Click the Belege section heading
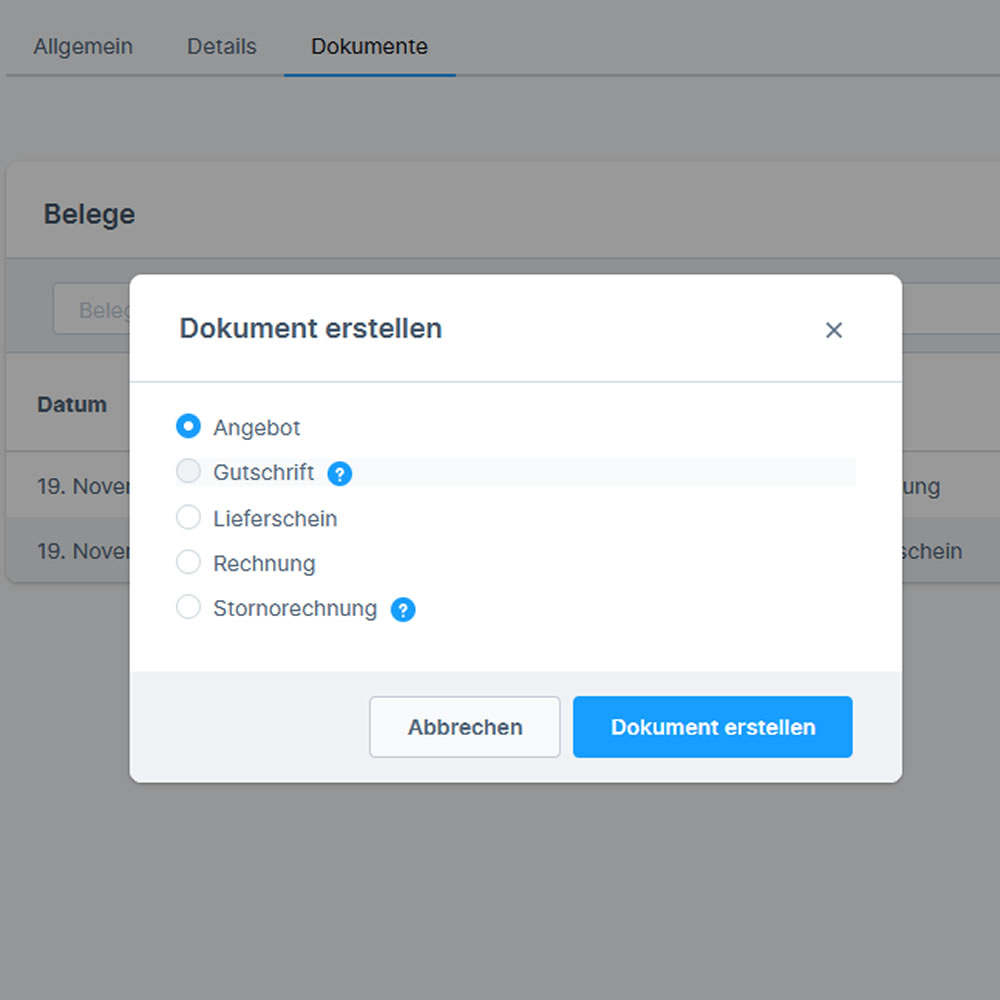The height and width of the screenshot is (1000, 1000). [x=89, y=213]
